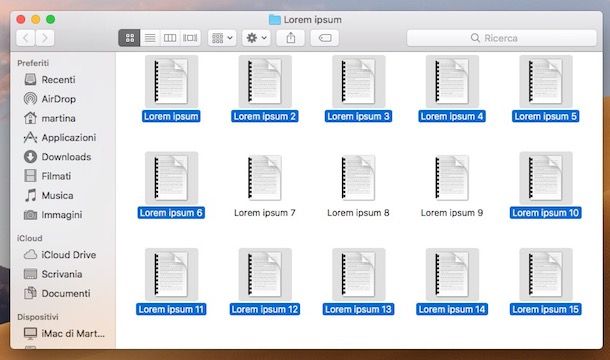Image resolution: width=610 pixels, height=360 pixels.
Task: Open AirDrop in the sidebar
Action: coord(50,99)
